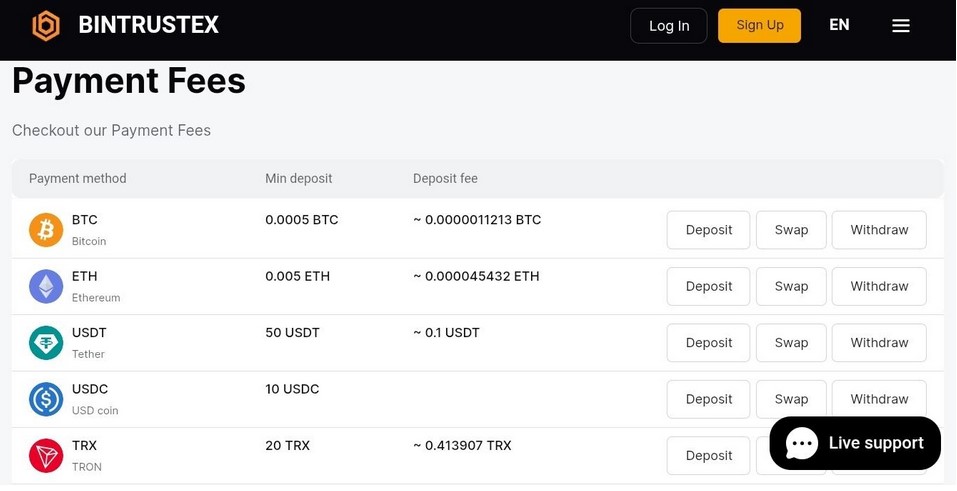Click the 50 USDT min deposit value
The width and height of the screenshot is (957, 491).
click(x=292, y=333)
